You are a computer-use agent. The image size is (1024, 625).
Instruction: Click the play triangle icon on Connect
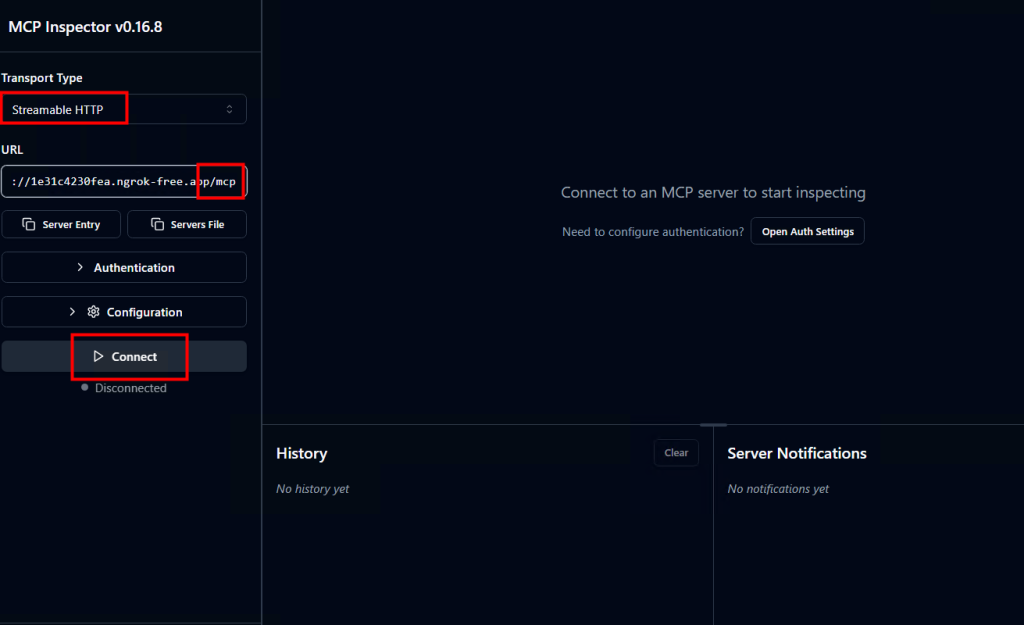point(98,357)
